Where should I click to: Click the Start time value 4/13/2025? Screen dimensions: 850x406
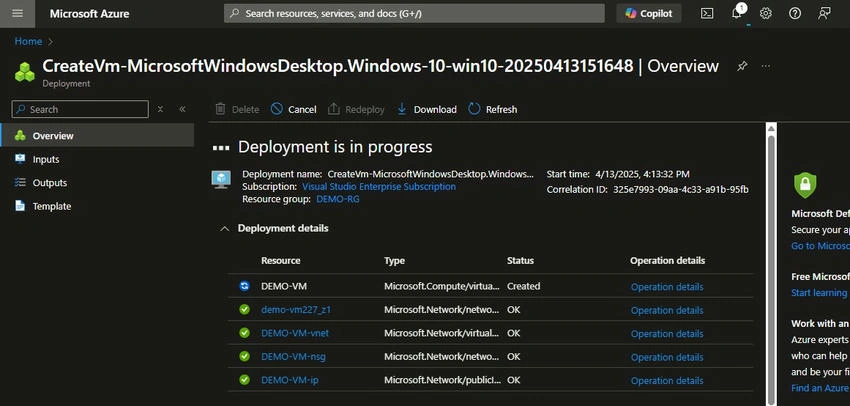(x=642, y=174)
